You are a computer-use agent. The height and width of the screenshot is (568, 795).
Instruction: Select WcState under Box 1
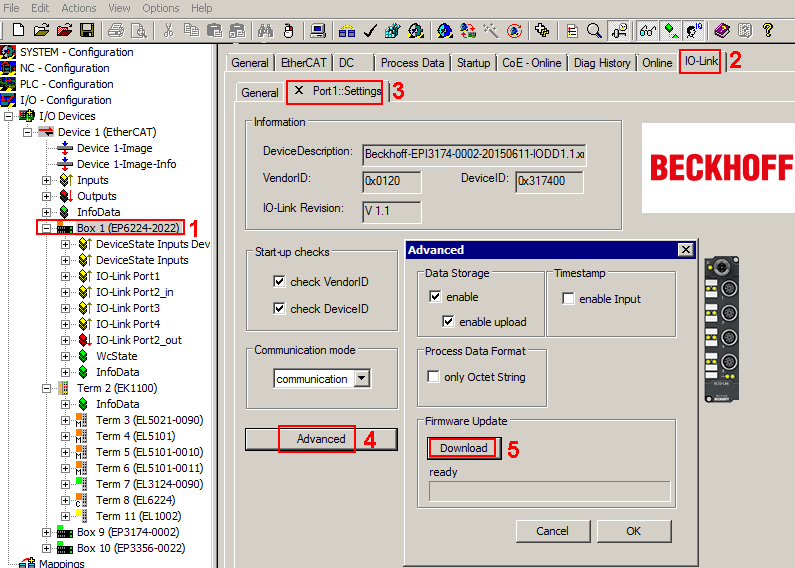(x=117, y=356)
